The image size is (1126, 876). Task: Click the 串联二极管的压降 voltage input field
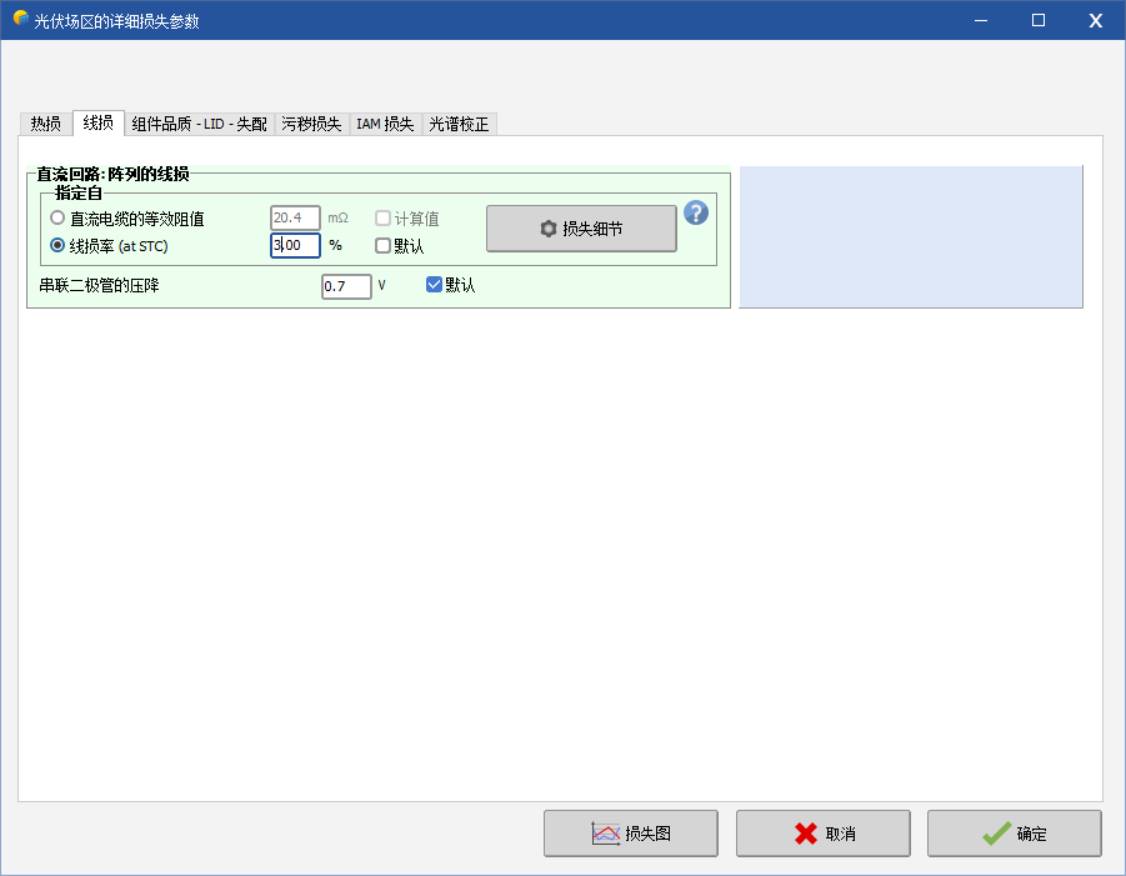point(346,286)
